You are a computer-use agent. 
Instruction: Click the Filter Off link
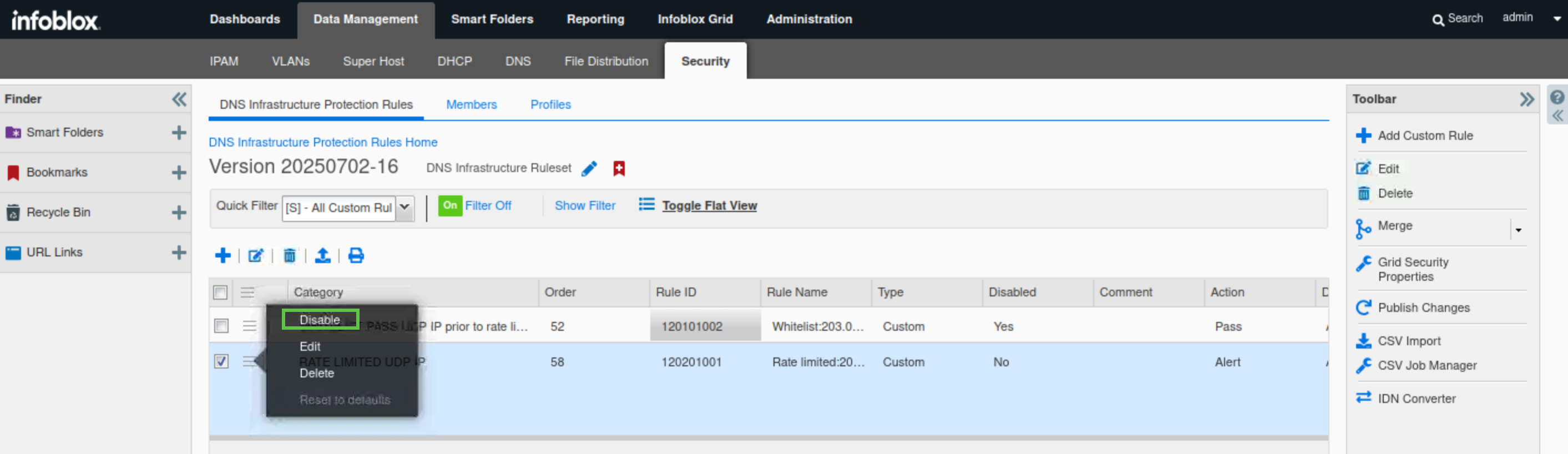488,206
